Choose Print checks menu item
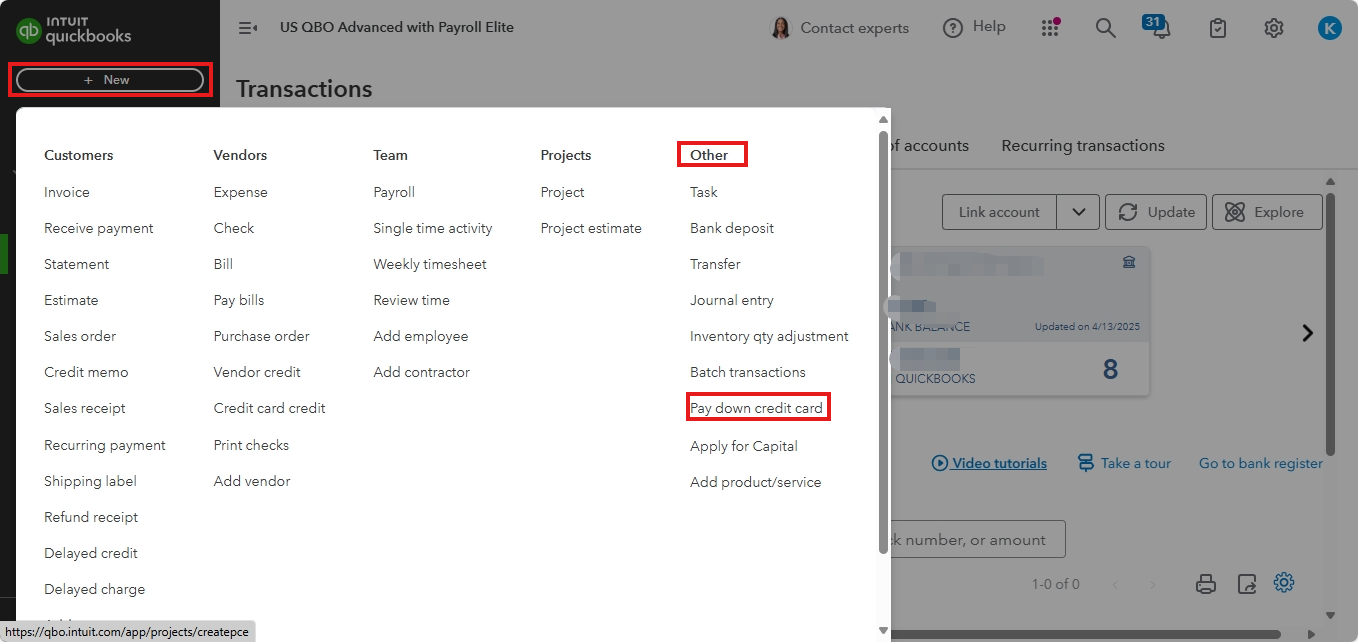Viewport: 1358px width, 642px height. coord(251,445)
